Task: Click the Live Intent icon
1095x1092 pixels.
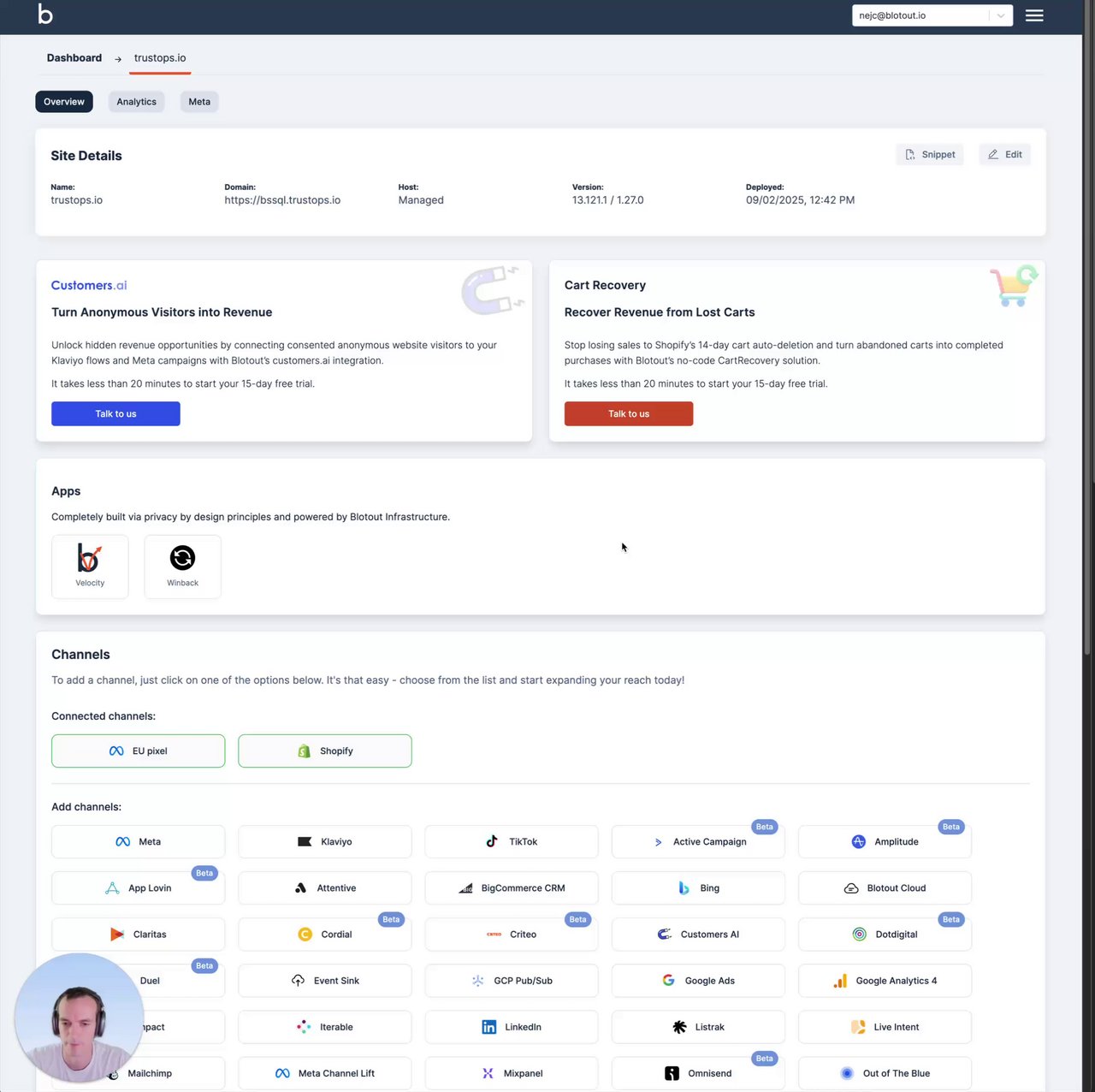Action: [x=858, y=1027]
